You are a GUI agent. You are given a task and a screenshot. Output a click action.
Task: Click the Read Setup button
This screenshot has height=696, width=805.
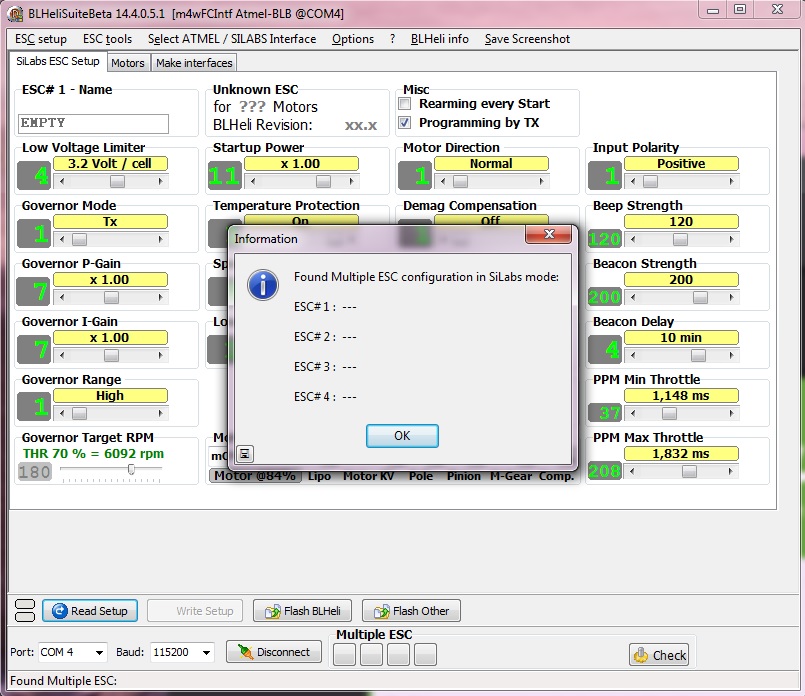coord(88,611)
